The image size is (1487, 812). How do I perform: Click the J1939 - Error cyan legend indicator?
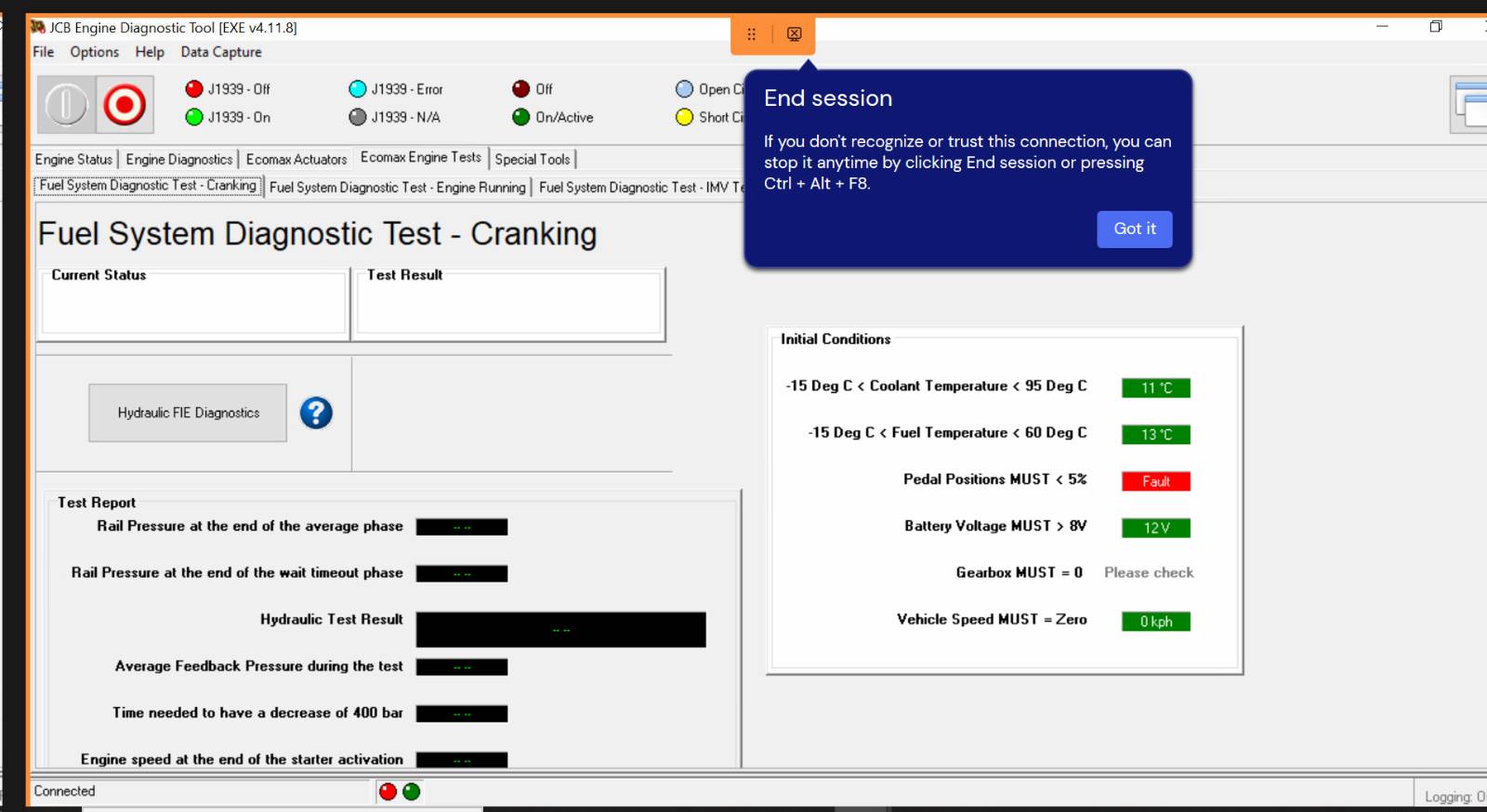tap(357, 89)
